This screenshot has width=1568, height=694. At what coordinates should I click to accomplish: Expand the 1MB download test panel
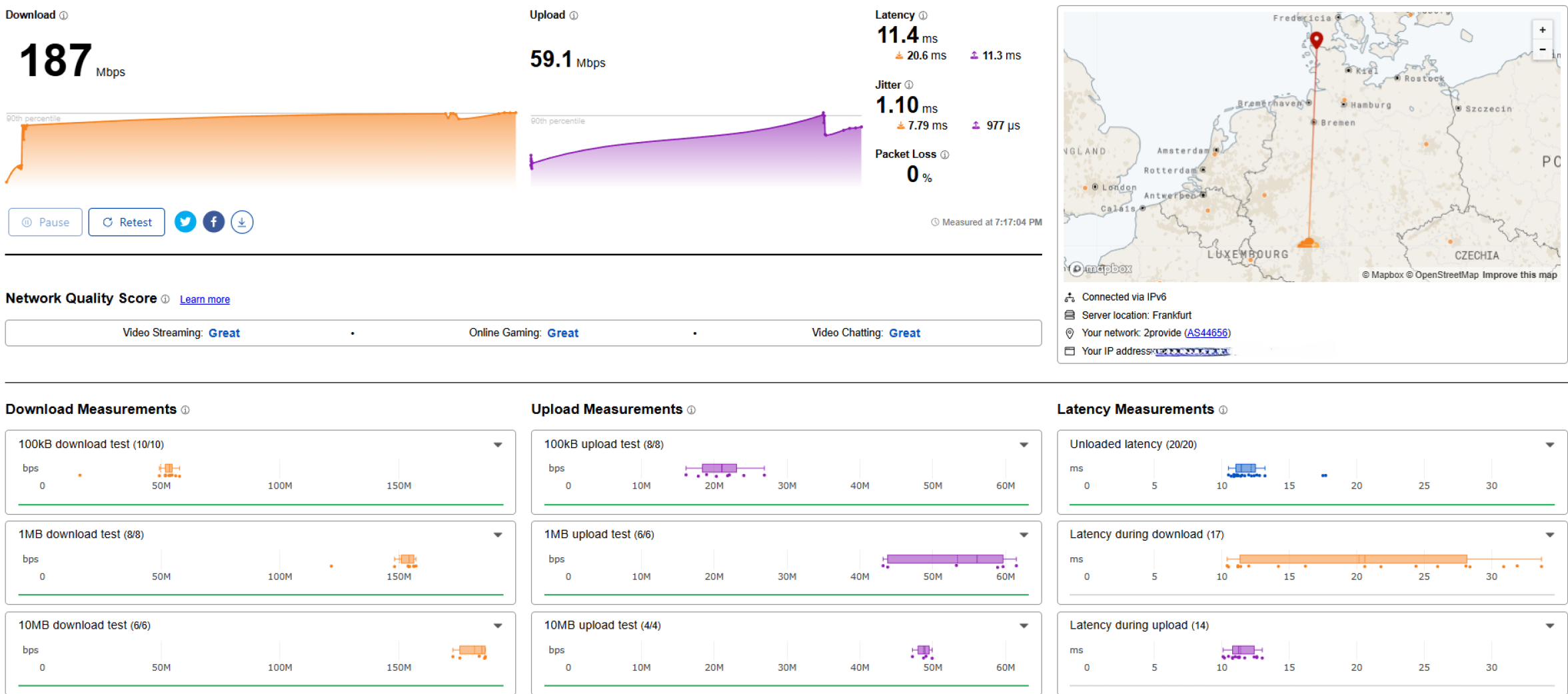(x=498, y=535)
